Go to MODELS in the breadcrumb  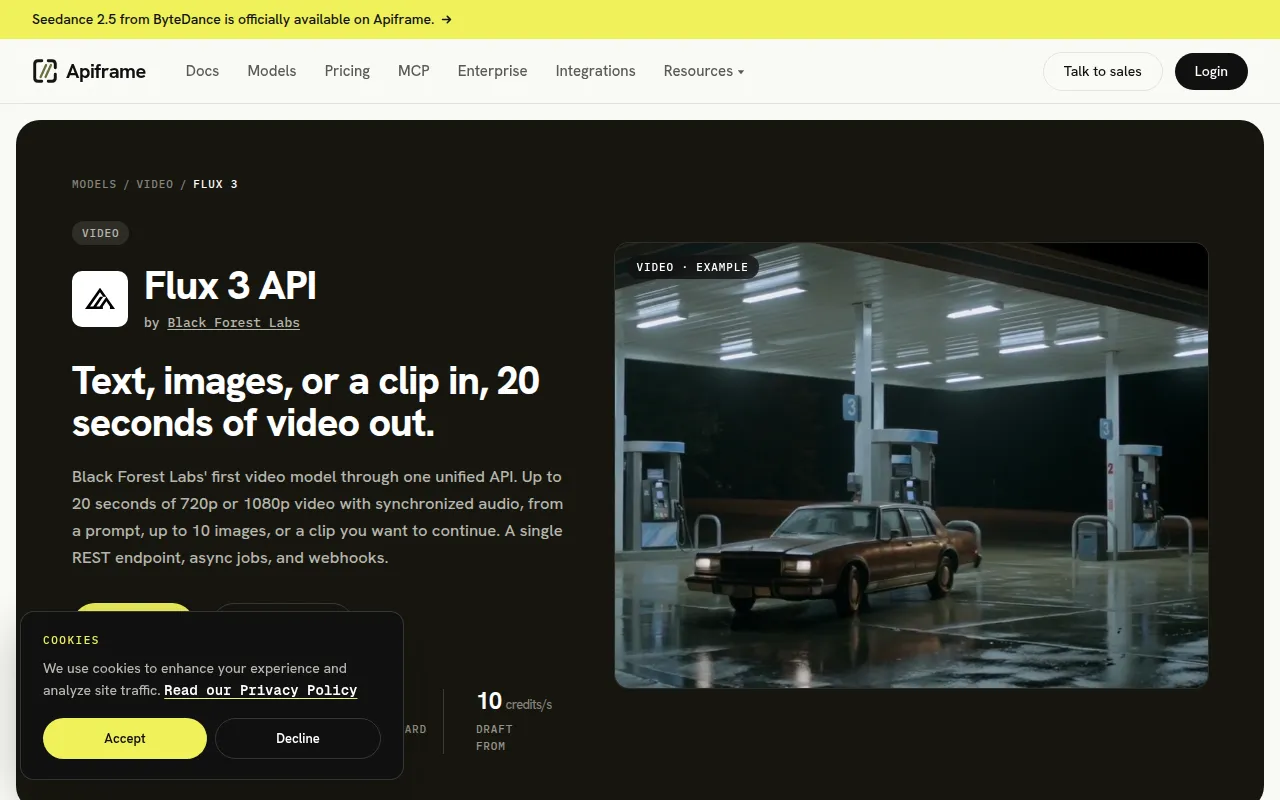94,184
